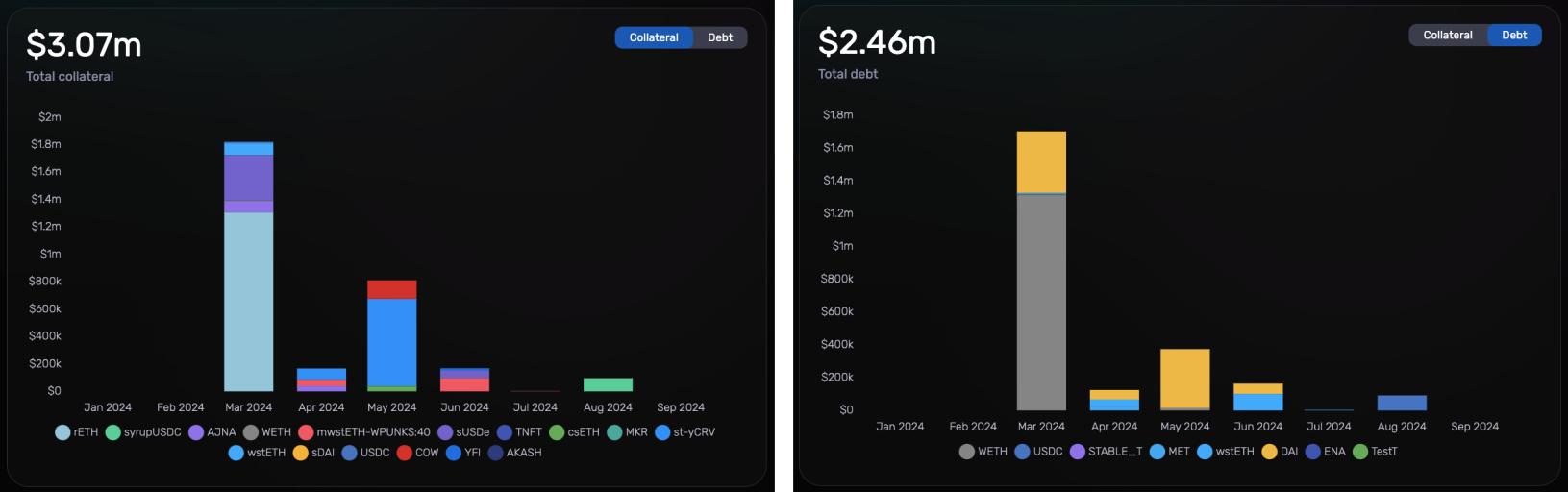Toggle the TNFT legend entry

[520, 432]
